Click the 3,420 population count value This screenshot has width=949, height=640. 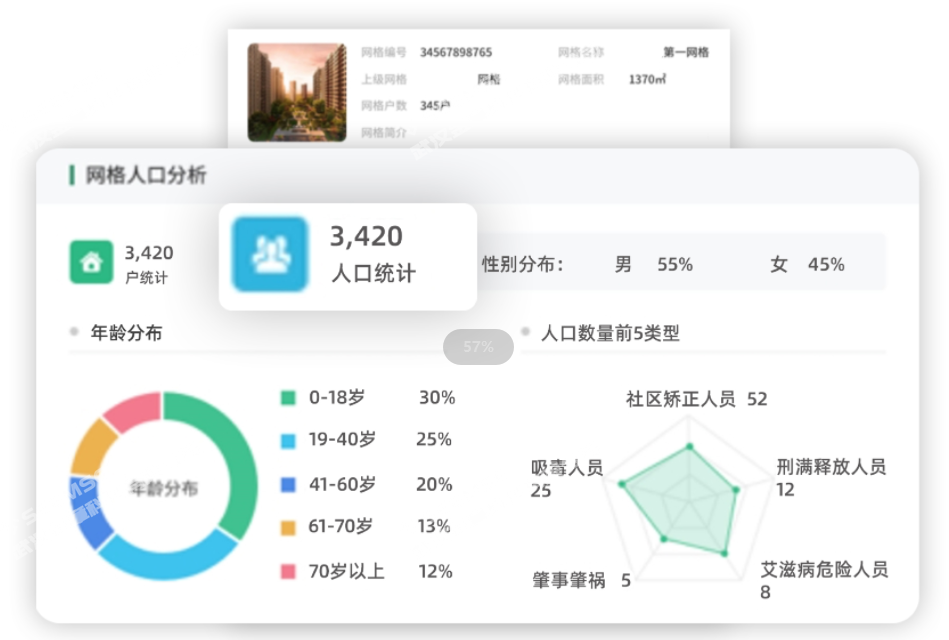tap(366, 236)
